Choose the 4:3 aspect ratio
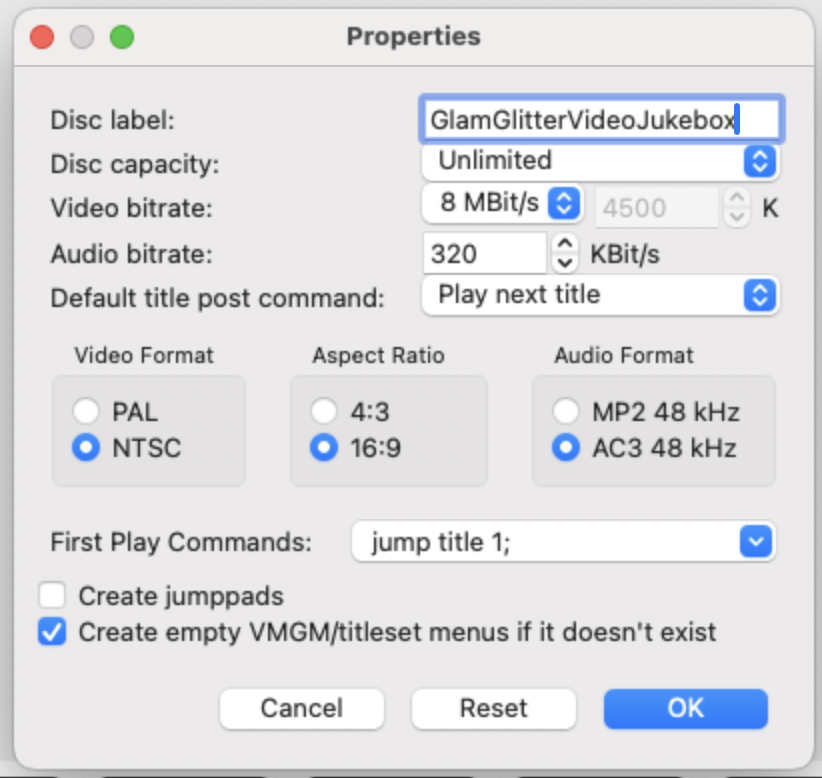 (324, 411)
